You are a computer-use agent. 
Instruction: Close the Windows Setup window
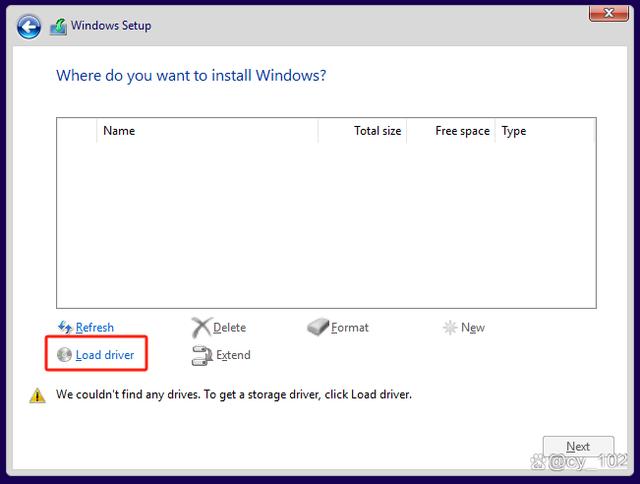609,13
